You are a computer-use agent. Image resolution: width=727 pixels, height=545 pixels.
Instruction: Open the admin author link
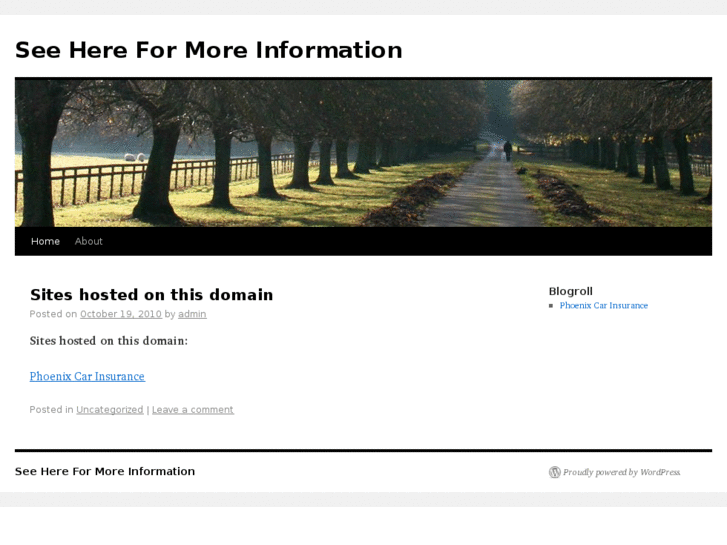tap(192, 314)
